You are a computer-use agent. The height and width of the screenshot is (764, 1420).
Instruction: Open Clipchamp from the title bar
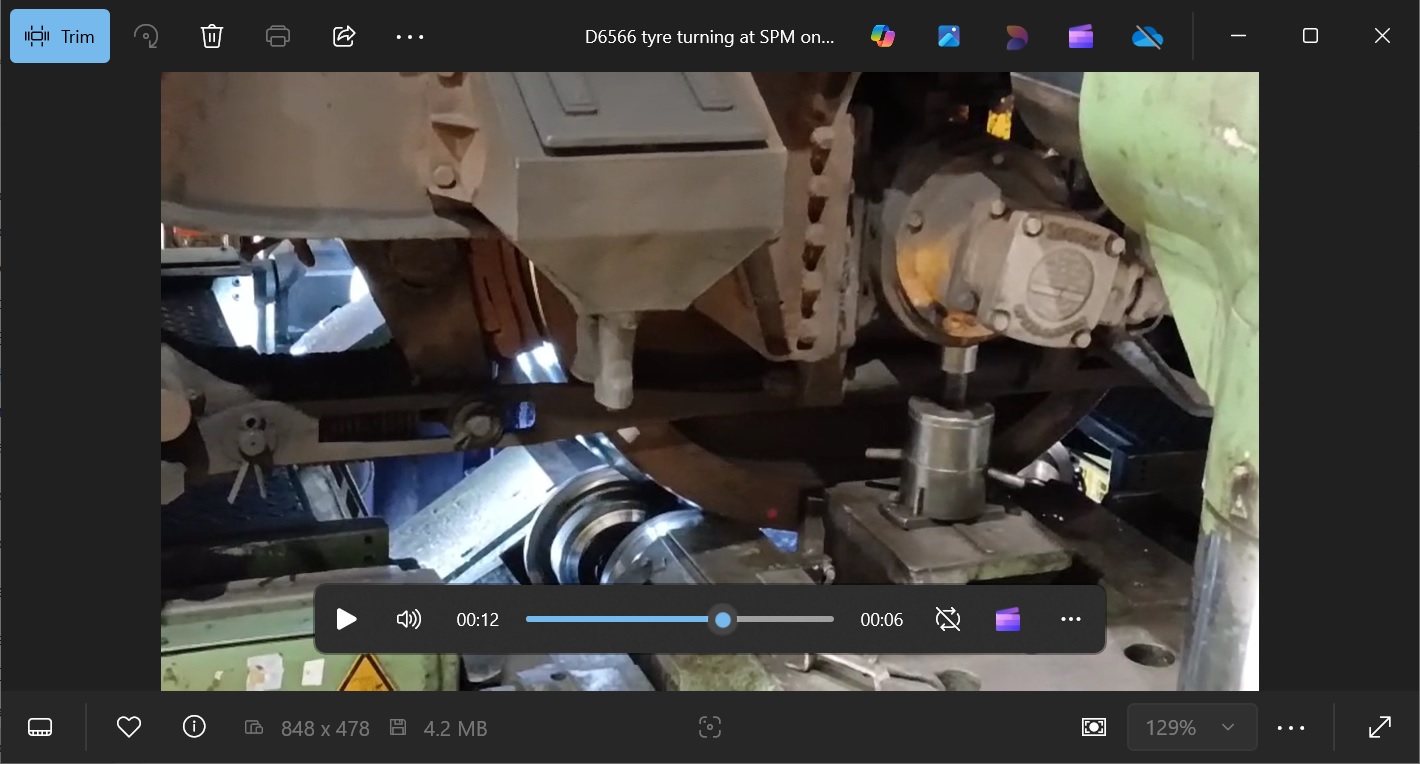click(x=1081, y=37)
